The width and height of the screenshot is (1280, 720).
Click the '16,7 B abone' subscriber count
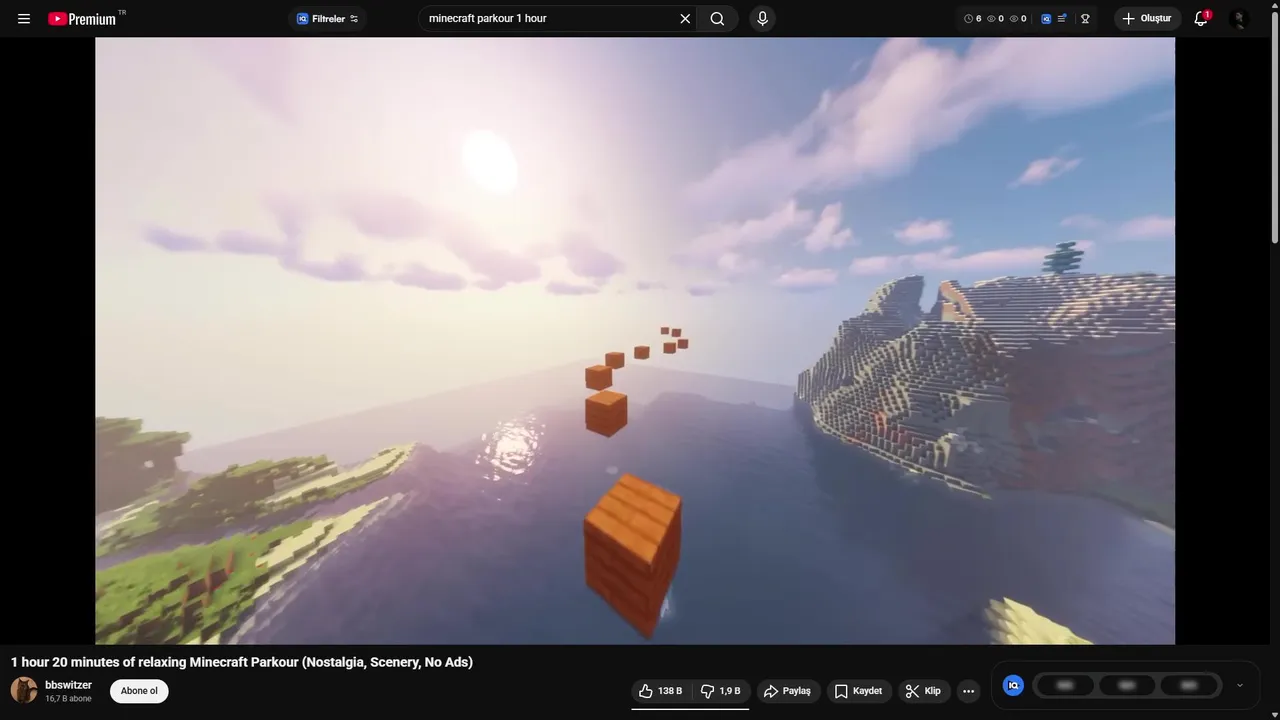click(x=68, y=699)
